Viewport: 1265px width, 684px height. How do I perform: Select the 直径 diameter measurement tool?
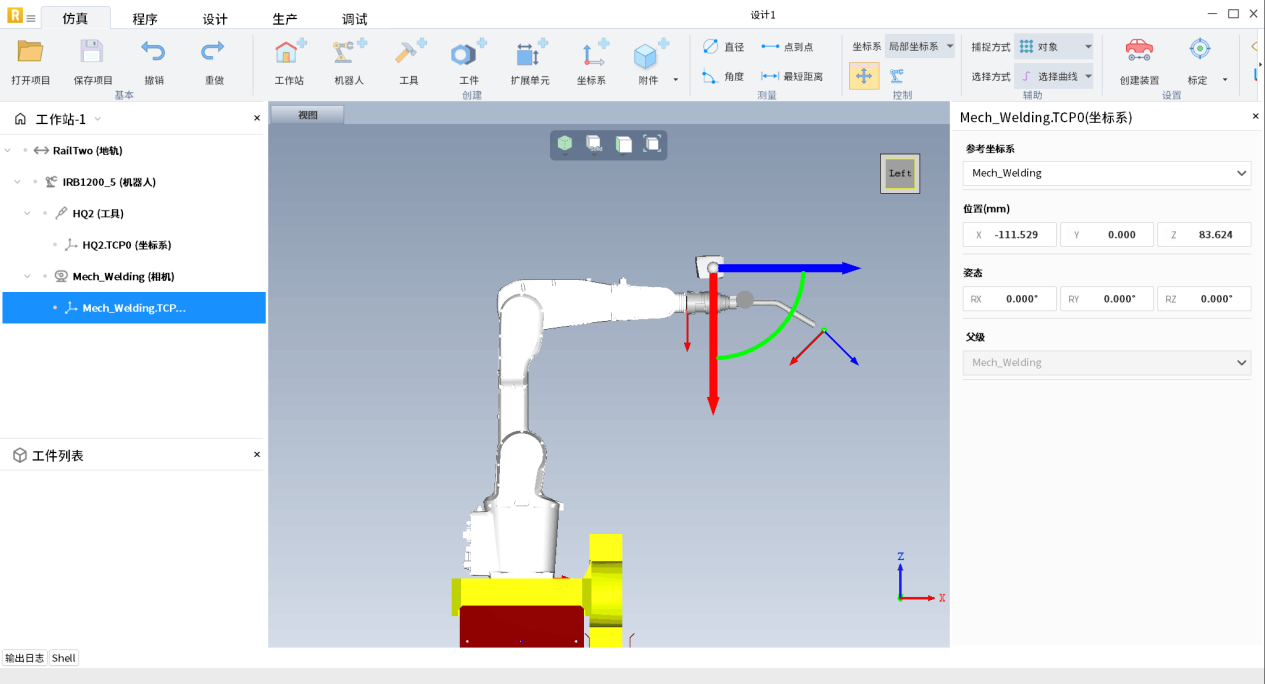click(723, 47)
